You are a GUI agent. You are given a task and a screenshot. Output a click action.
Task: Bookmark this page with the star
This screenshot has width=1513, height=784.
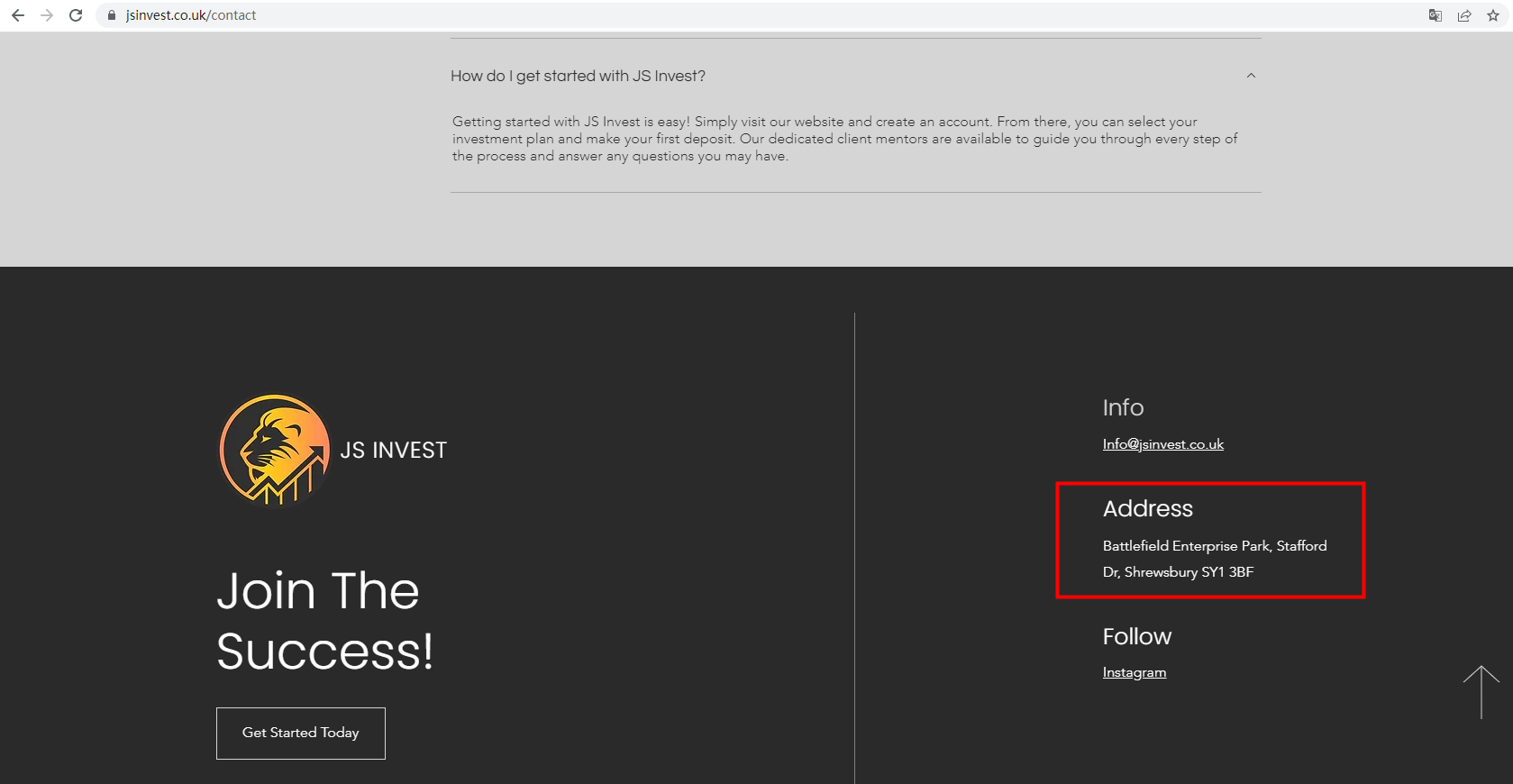click(x=1493, y=15)
